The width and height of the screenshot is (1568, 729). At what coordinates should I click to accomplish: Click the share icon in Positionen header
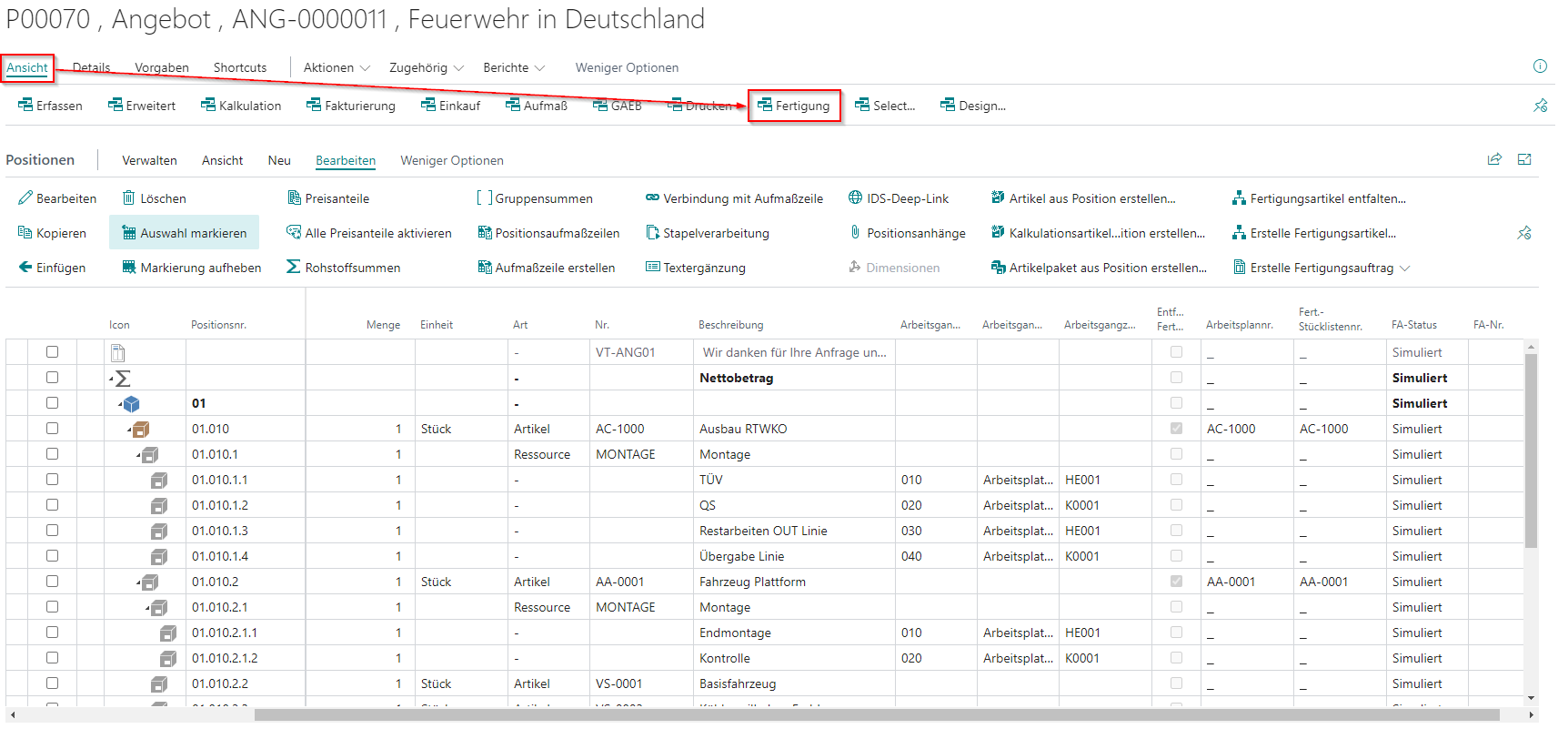(x=1494, y=159)
